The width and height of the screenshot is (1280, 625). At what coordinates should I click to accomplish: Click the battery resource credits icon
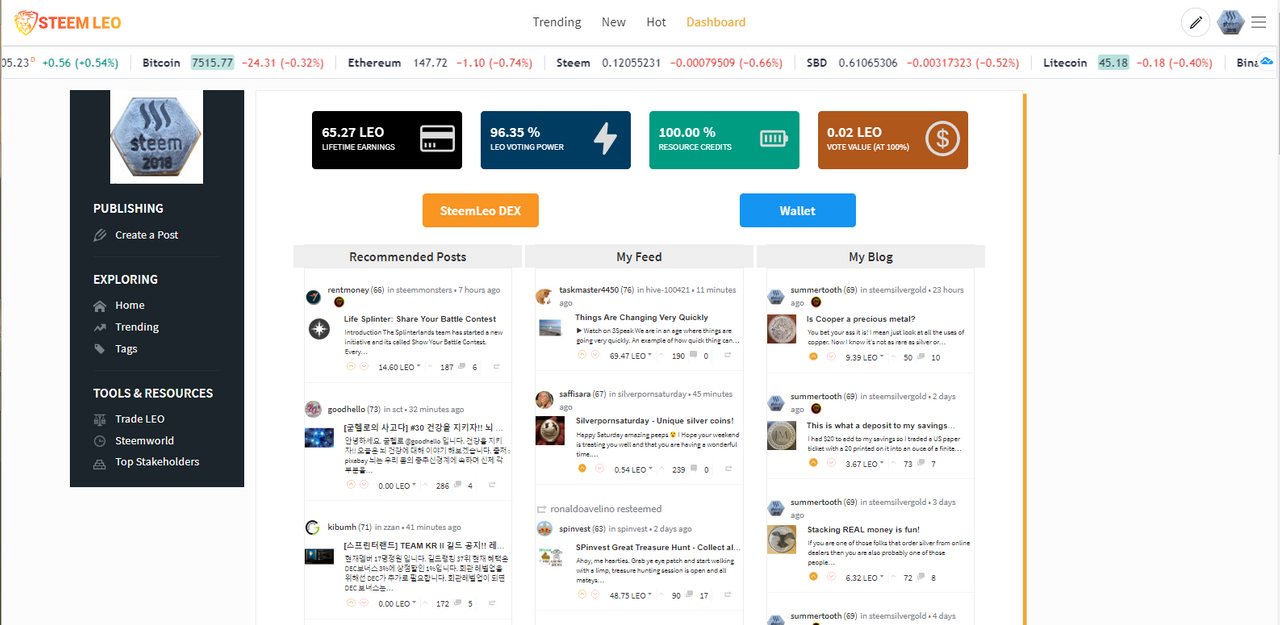pos(774,139)
